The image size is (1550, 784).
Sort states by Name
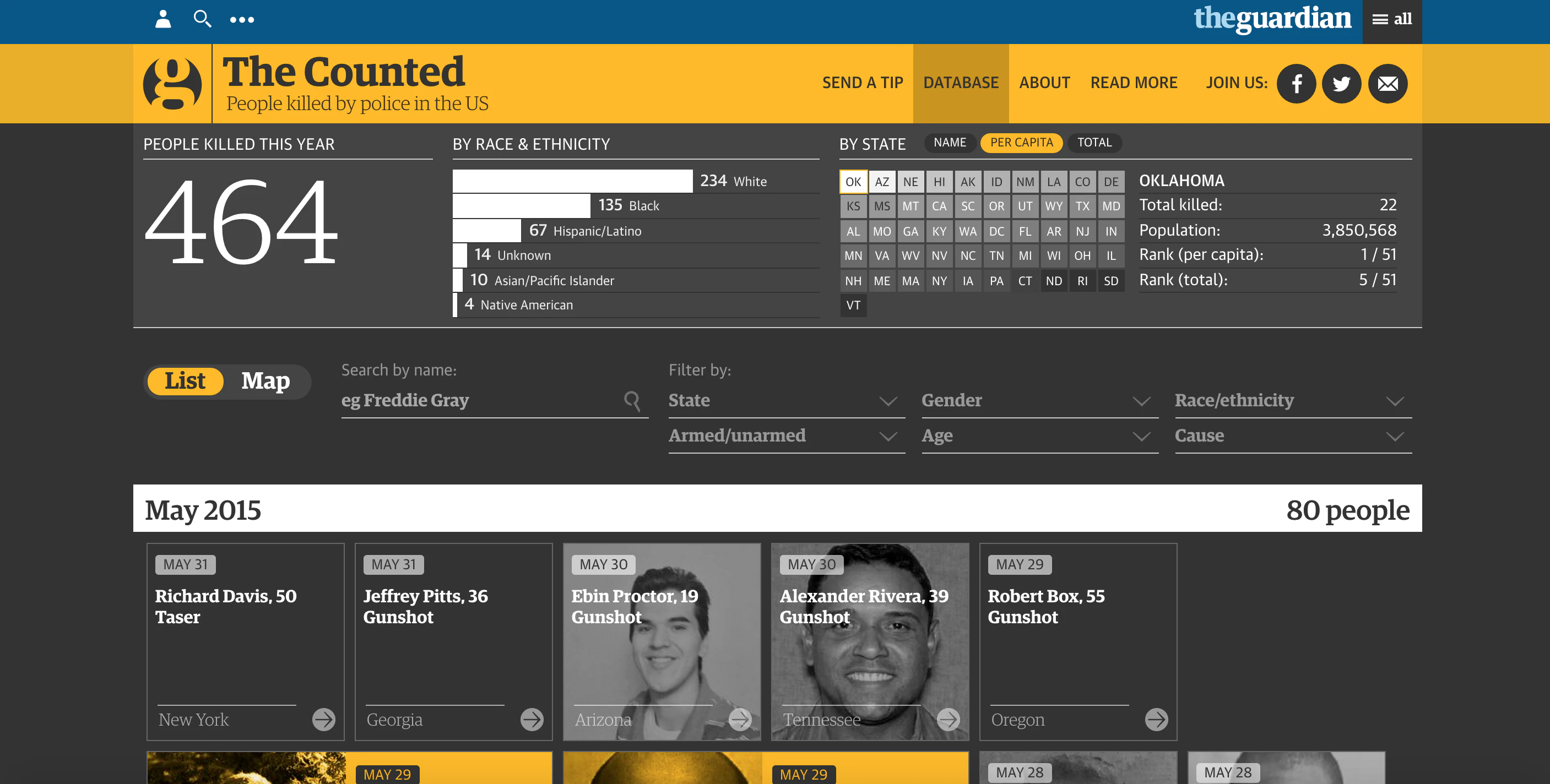coord(950,143)
